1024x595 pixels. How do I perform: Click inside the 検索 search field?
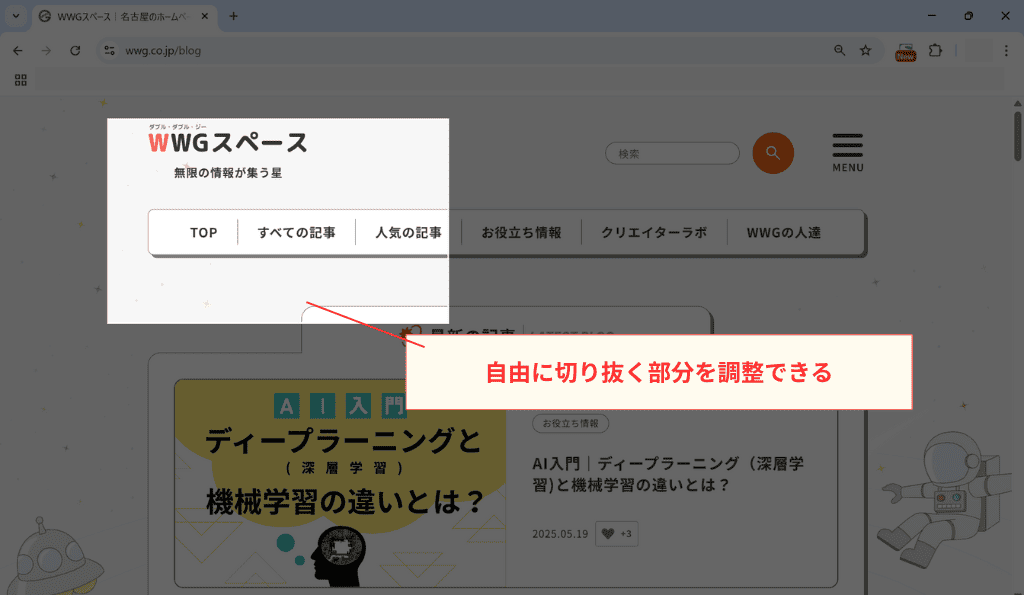coord(672,152)
